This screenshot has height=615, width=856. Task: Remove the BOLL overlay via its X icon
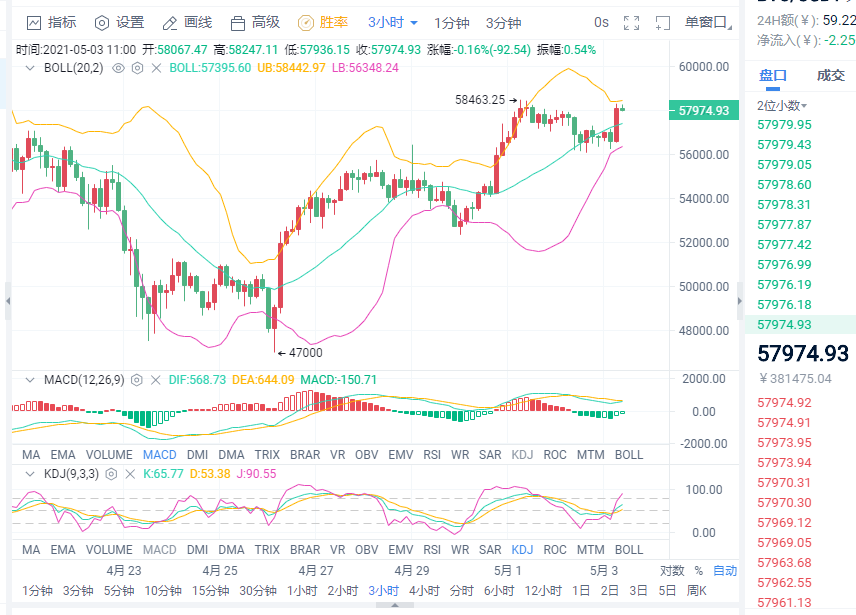pyautogui.click(x=157, y=69)
